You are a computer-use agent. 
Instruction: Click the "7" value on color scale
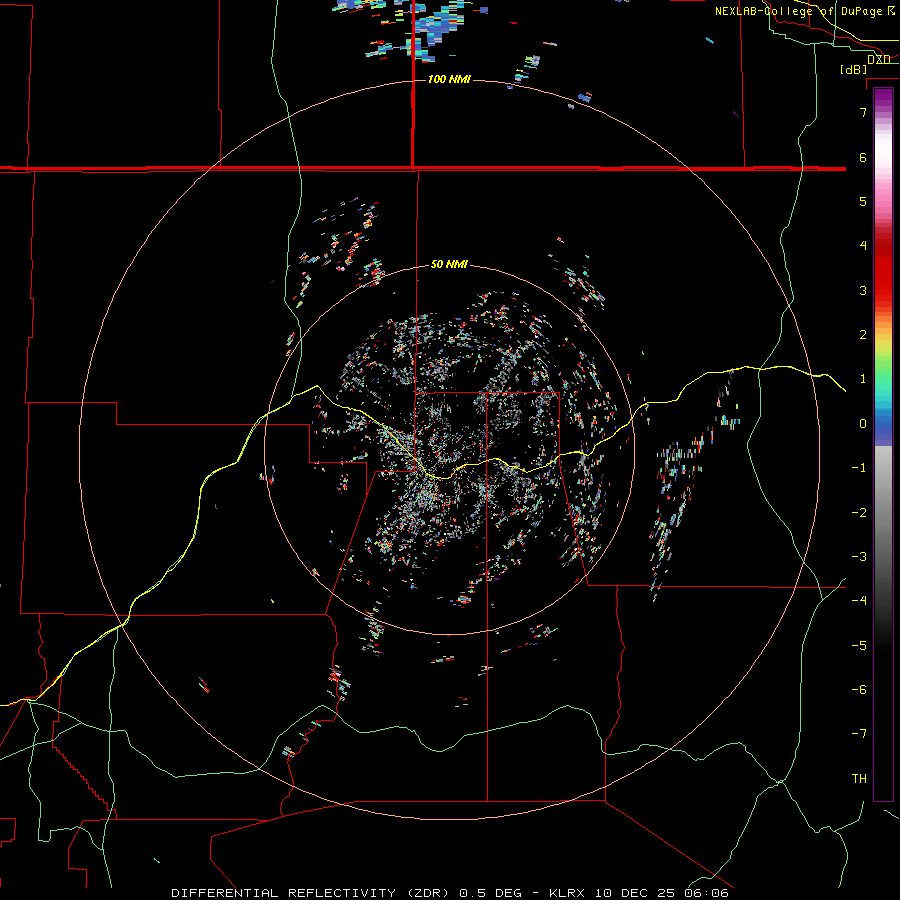pyautogui.click(x=863, y=112)
